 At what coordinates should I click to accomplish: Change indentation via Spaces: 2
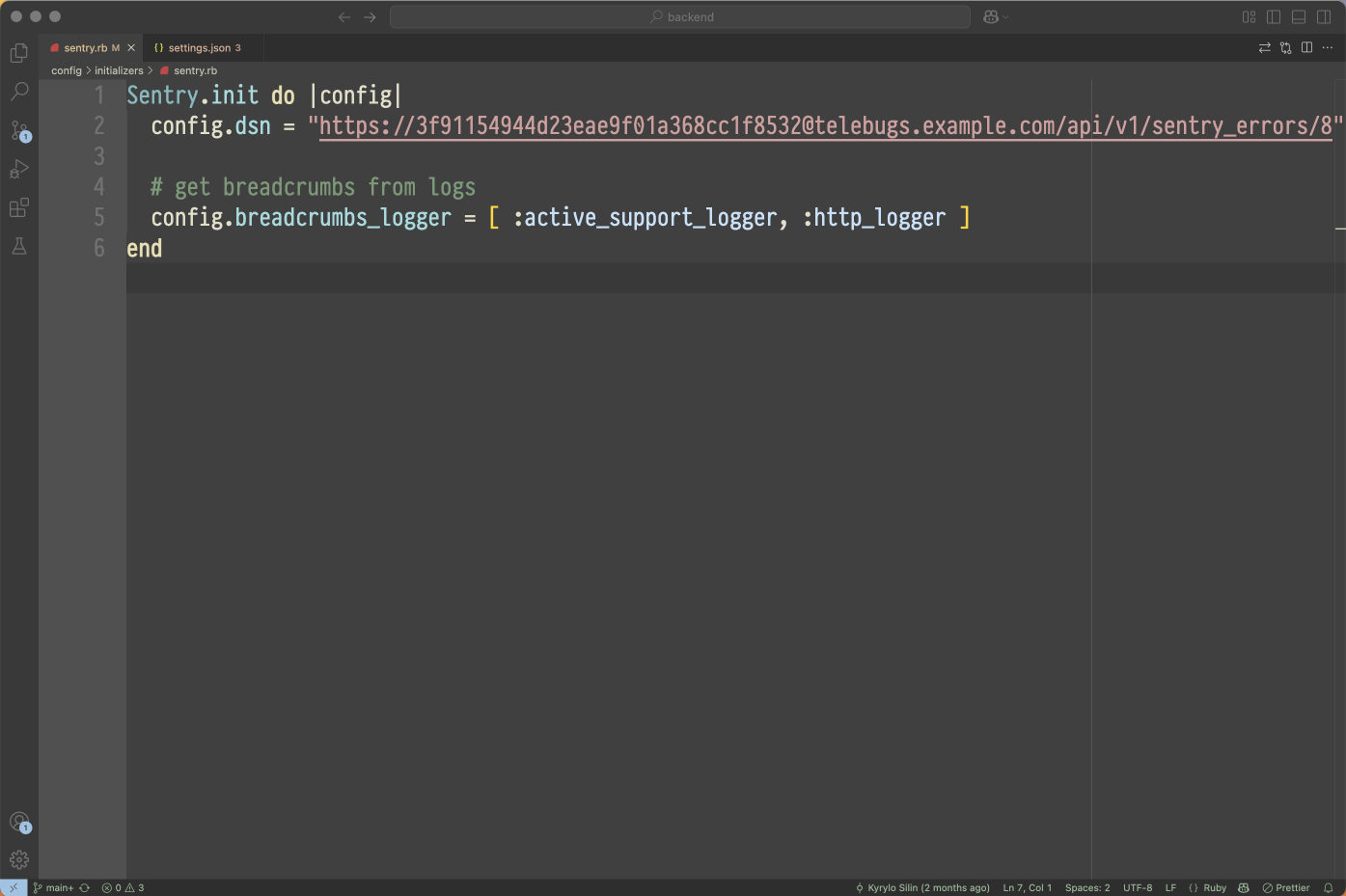[x=1087, y=887]
